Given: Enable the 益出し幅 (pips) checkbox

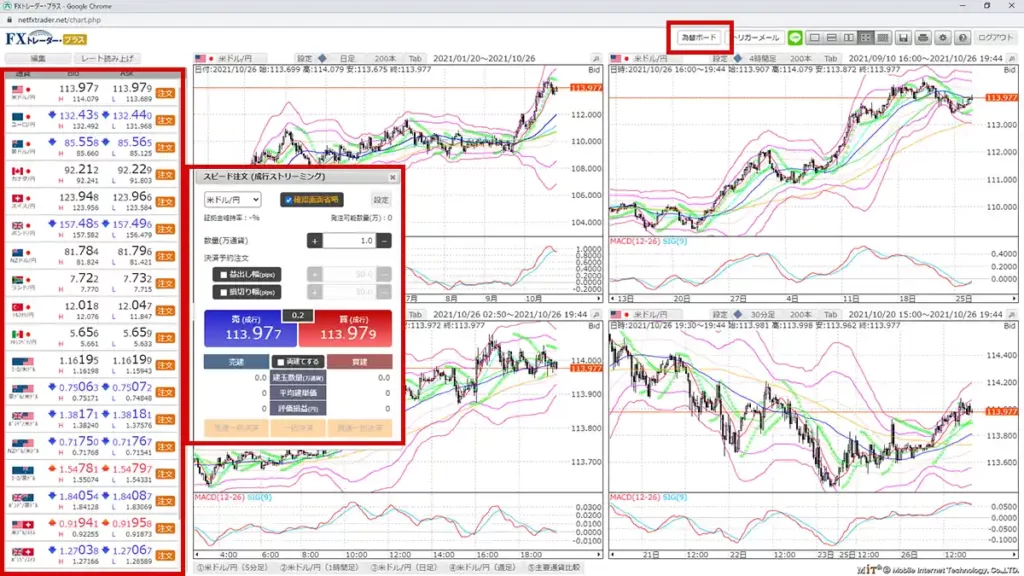Looking at the screenshot, I should [224, 274].
